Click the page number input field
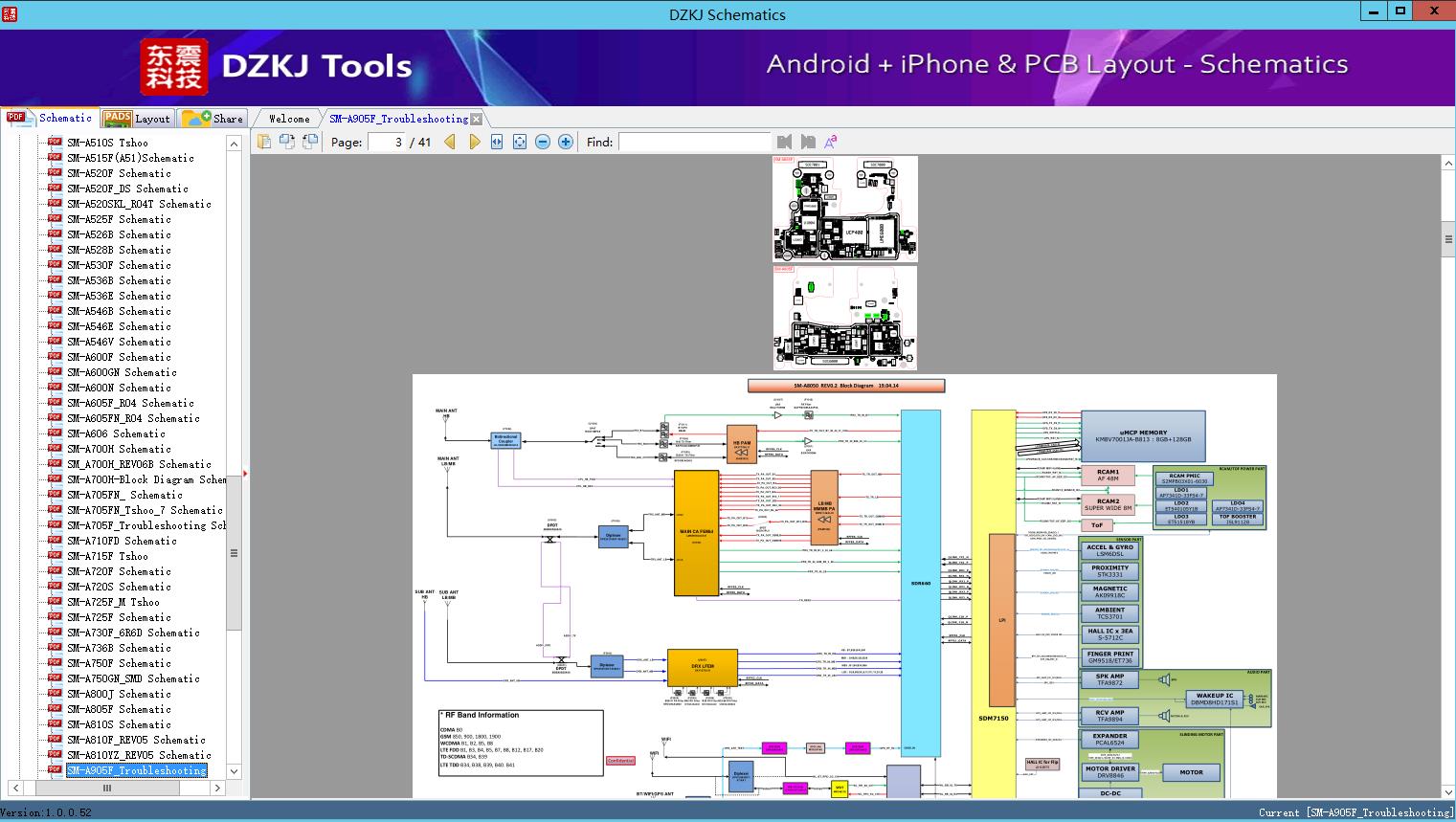 pyautogui.click(x=387, y=142)
